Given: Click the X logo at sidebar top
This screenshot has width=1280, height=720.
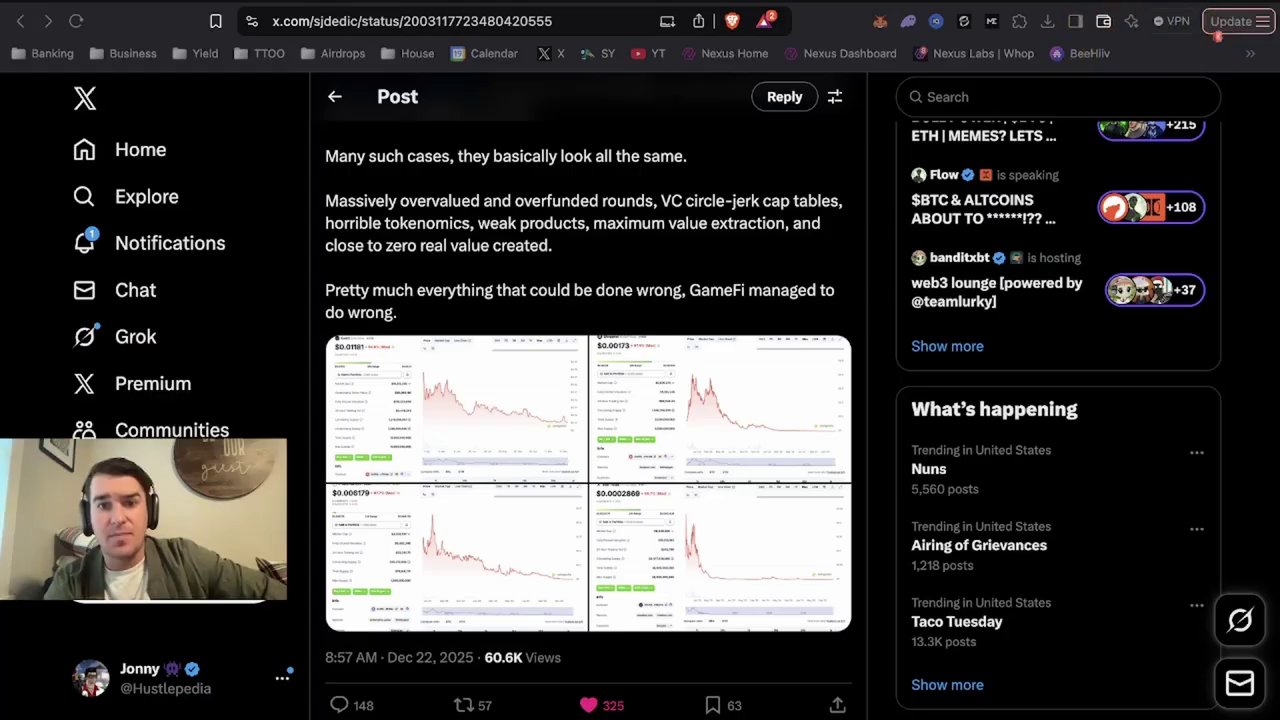Looking at the screenshot, I should point(85,97).
